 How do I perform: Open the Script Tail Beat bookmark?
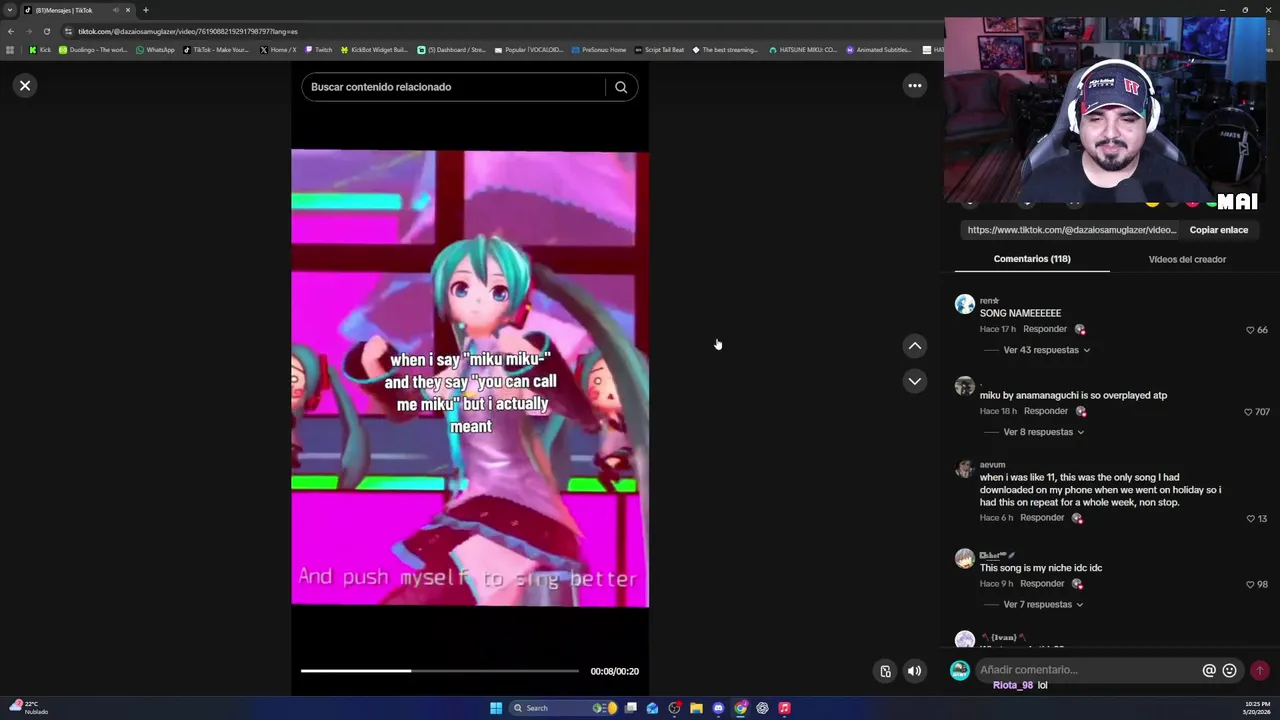(x=660, y=50)
